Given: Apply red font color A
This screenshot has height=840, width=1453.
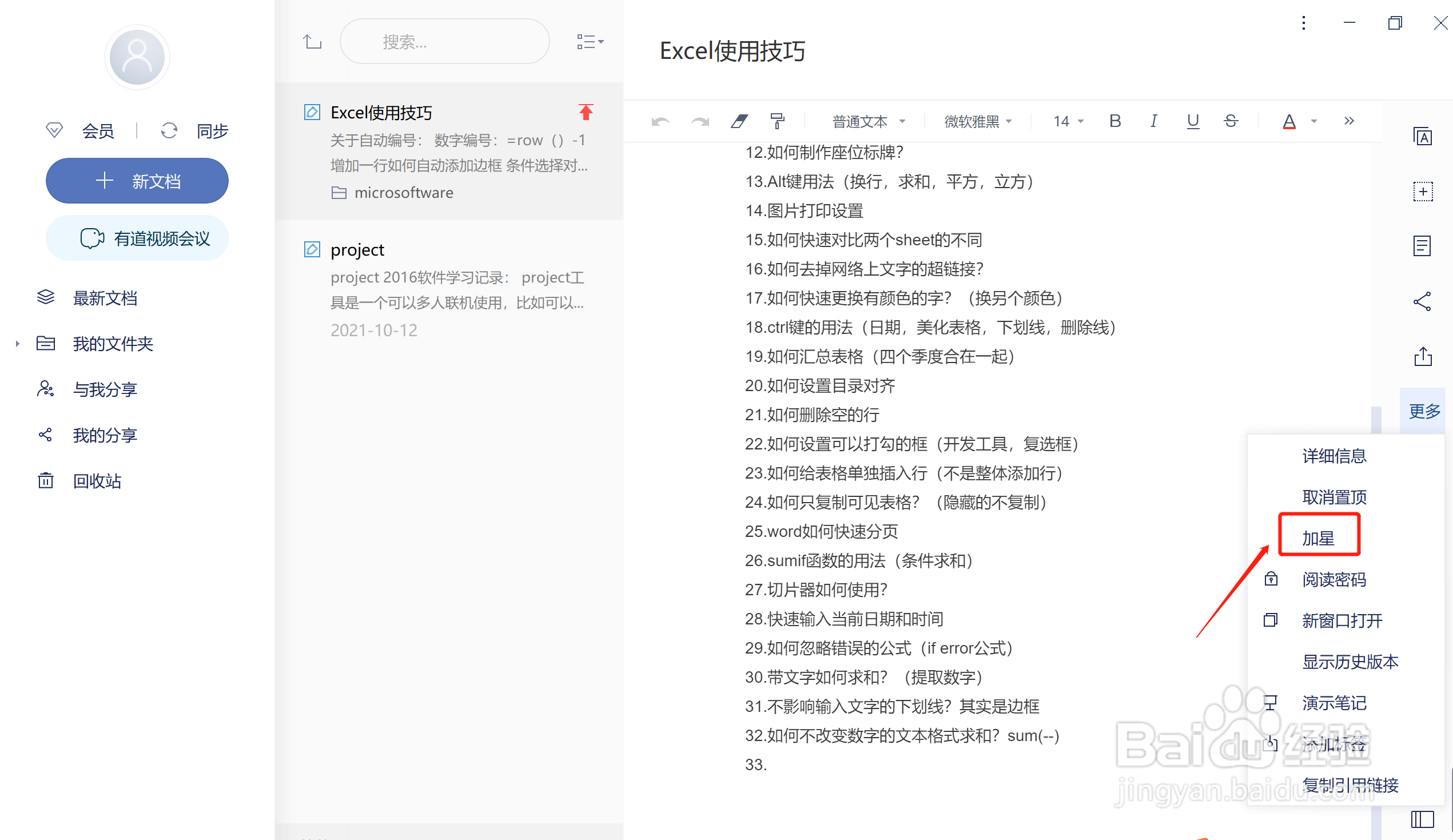Looking at the screenshot, I should click(x=1289, y=122).
